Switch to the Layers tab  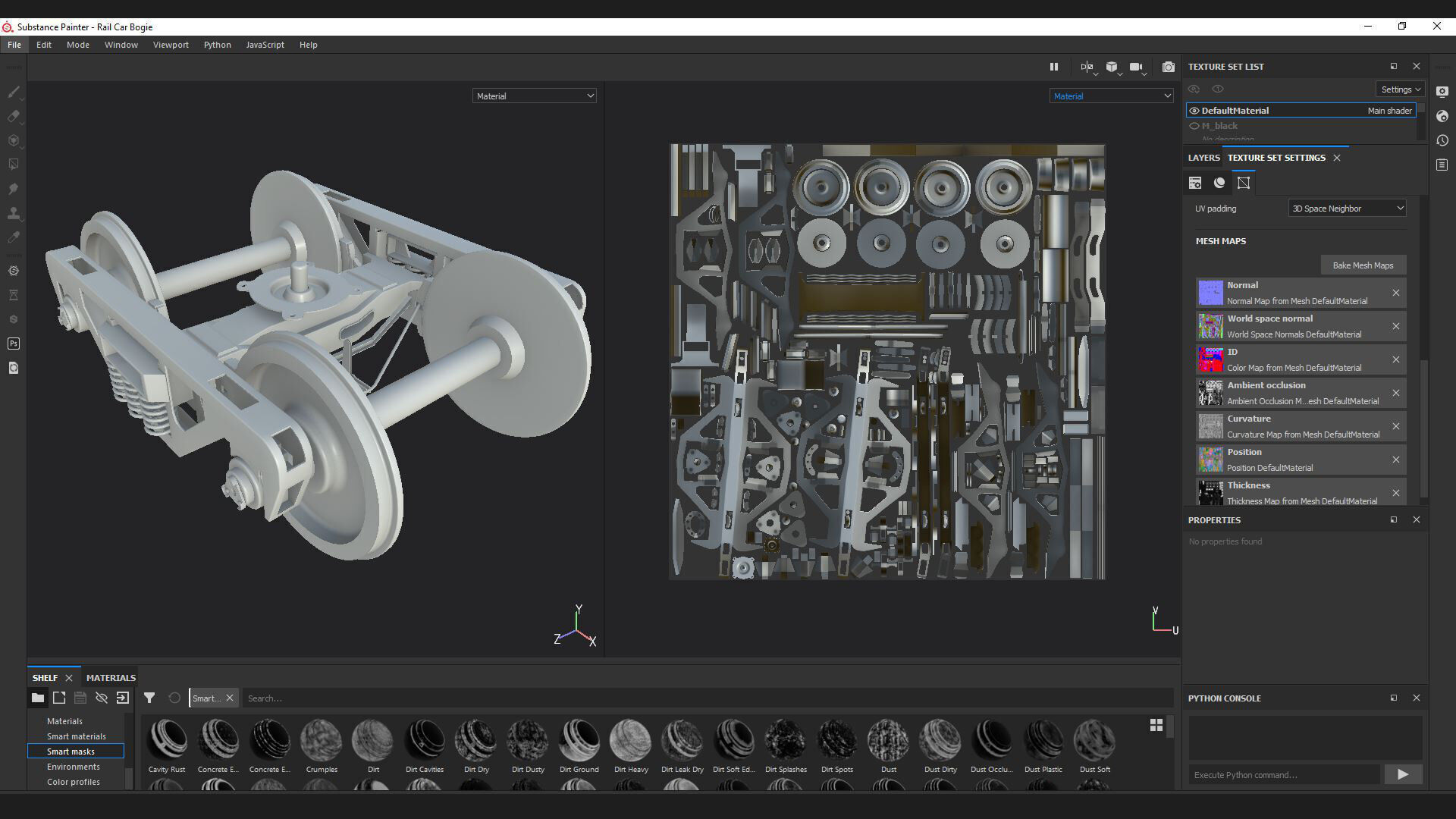coord(1203,158)
